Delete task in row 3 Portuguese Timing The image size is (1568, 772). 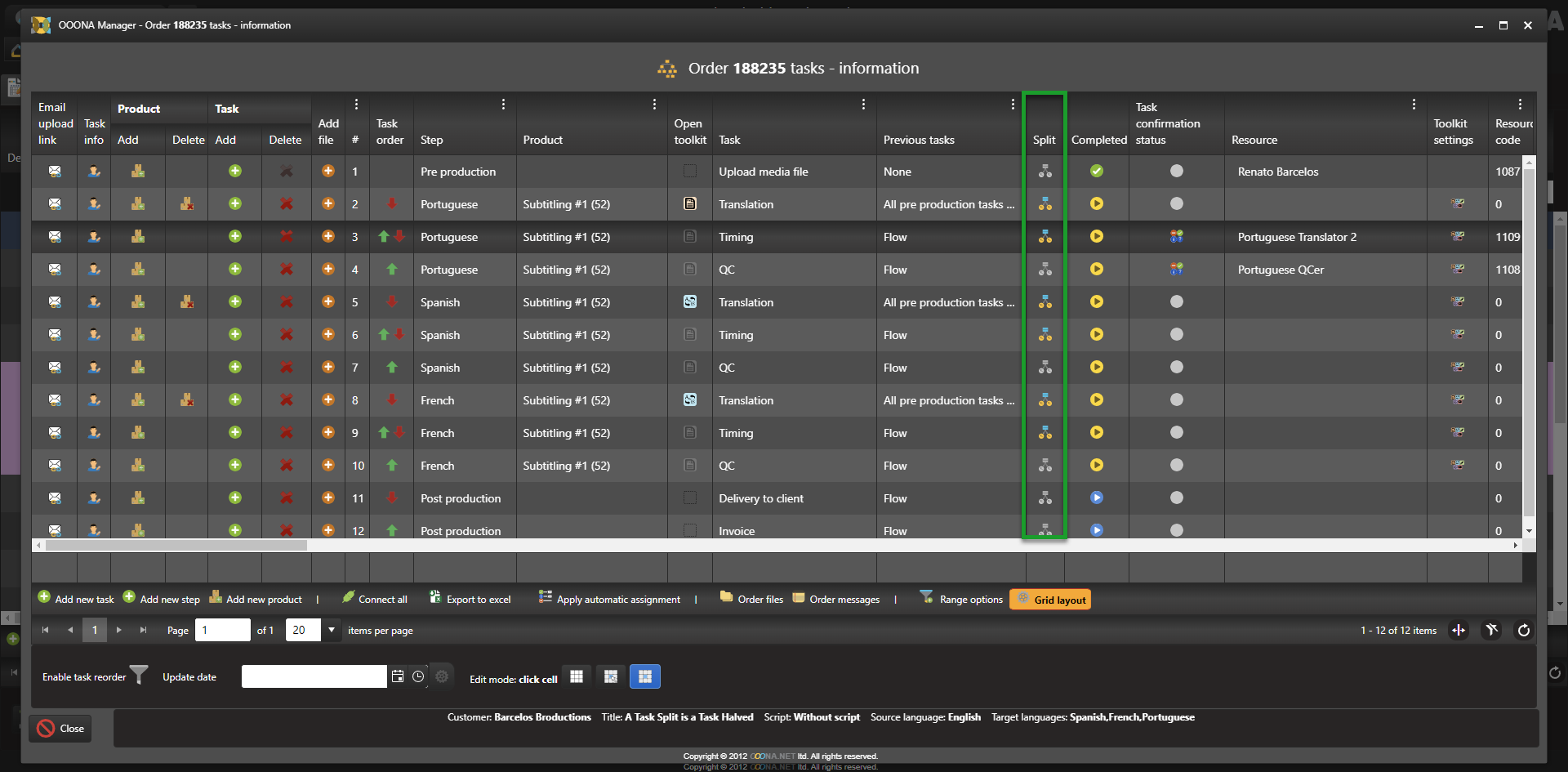(286, 237)
